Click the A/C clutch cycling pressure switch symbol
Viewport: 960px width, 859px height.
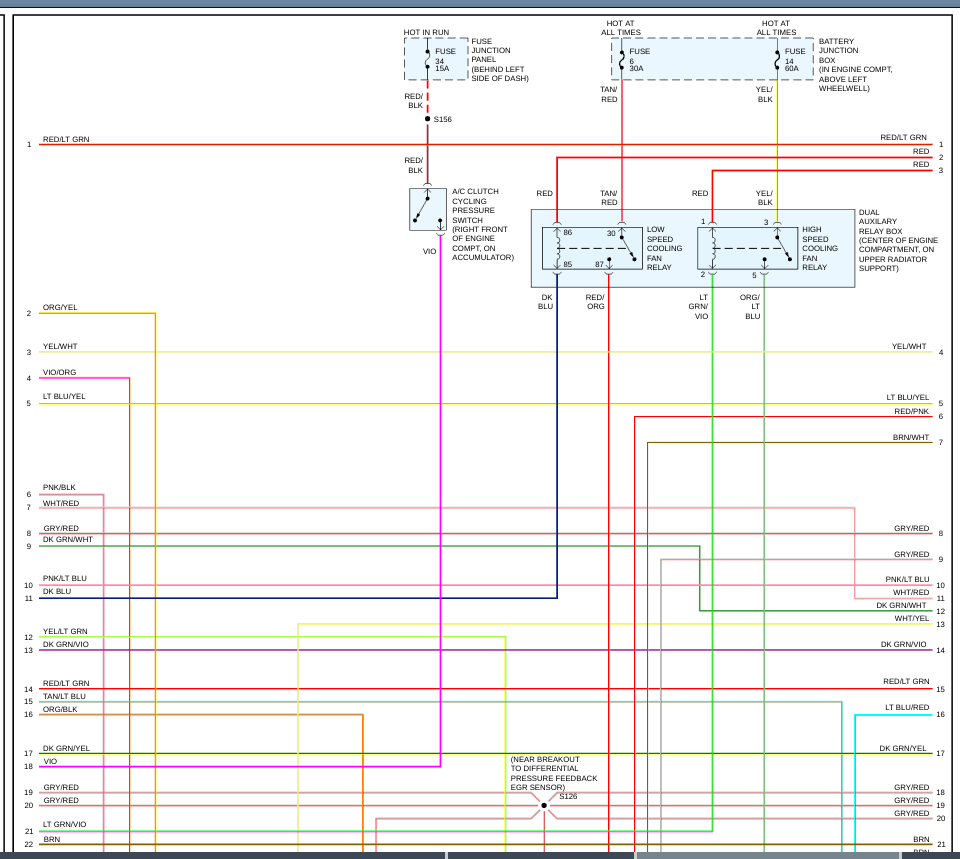(x=427, y=209)
